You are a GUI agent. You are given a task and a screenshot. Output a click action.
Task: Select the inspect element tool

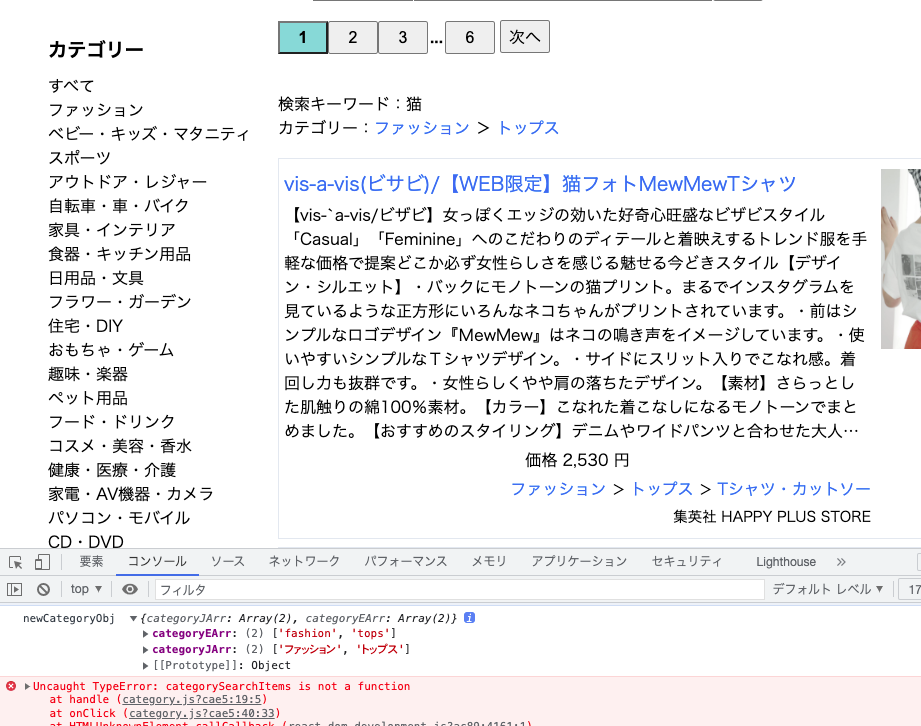point(14,562)
